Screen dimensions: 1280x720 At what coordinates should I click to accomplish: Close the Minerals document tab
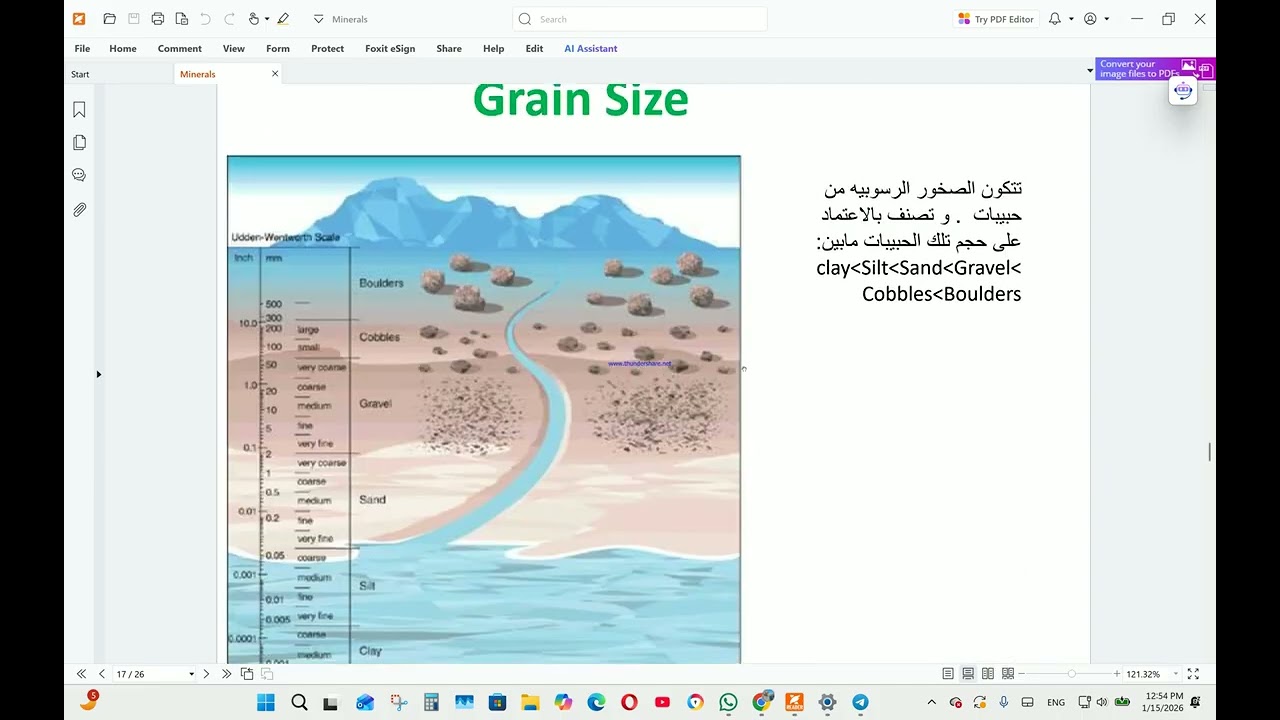point(275,73)
